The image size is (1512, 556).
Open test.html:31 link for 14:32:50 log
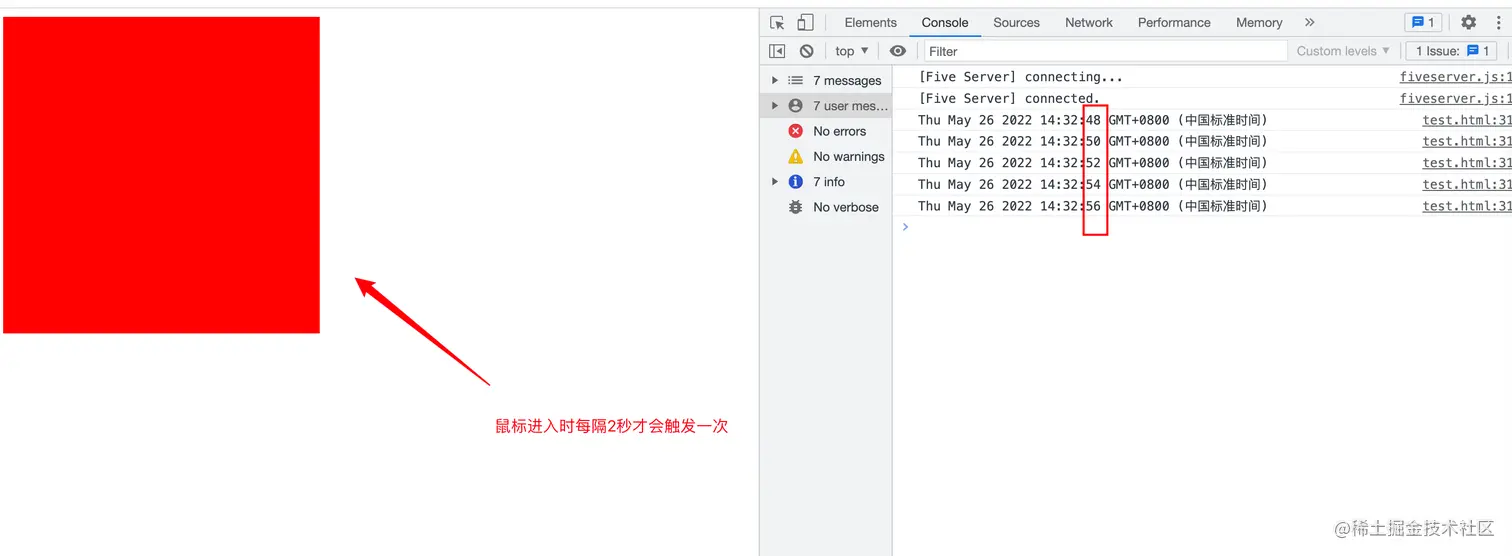pyautogui.click(x=1467, y=141)
